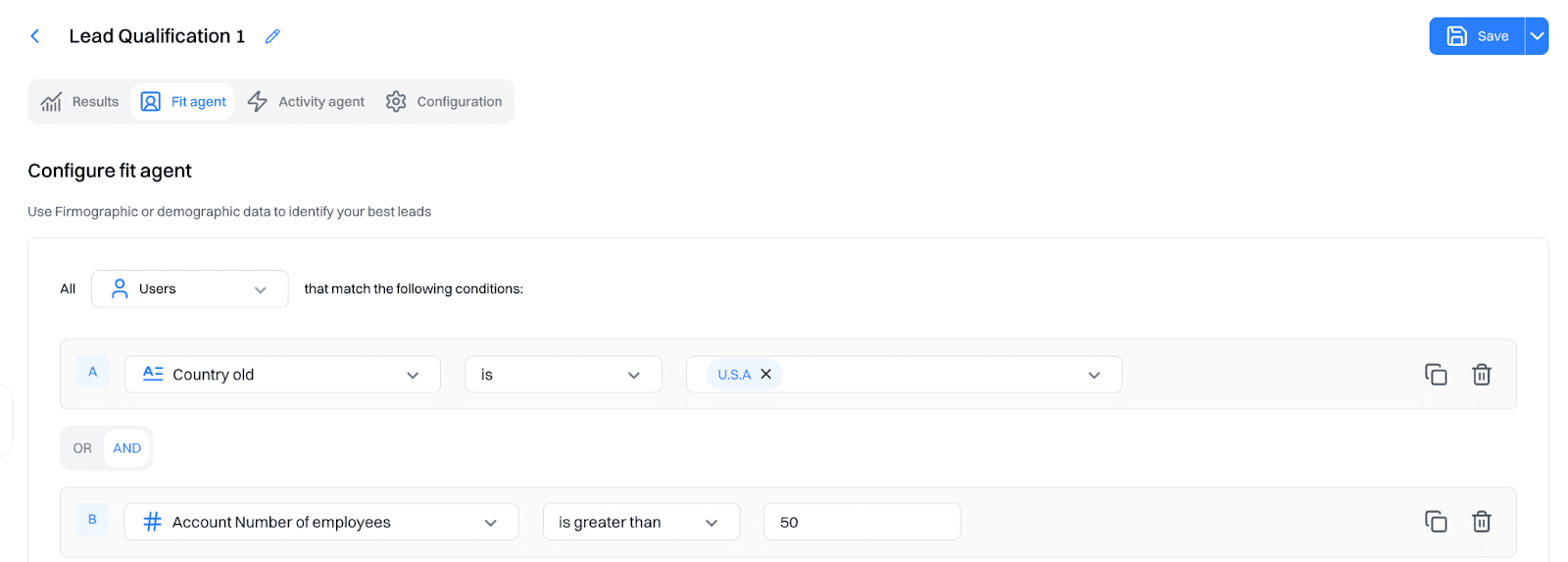Open the 'is greater than' operator dropdown
This screenshot has height=562, width=1568.
click(640, 522)
